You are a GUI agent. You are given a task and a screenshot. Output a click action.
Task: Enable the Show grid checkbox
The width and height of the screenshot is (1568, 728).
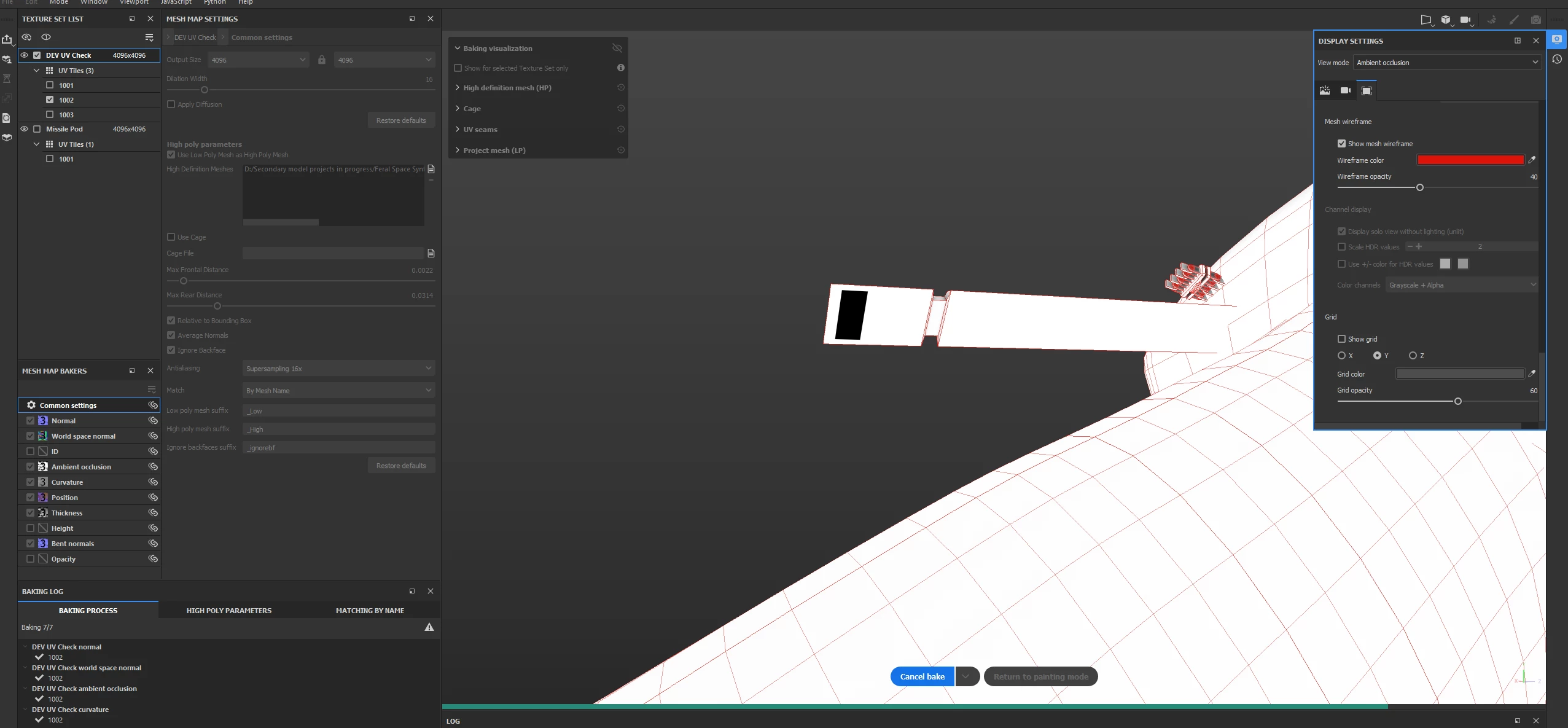coord(1341,339)
